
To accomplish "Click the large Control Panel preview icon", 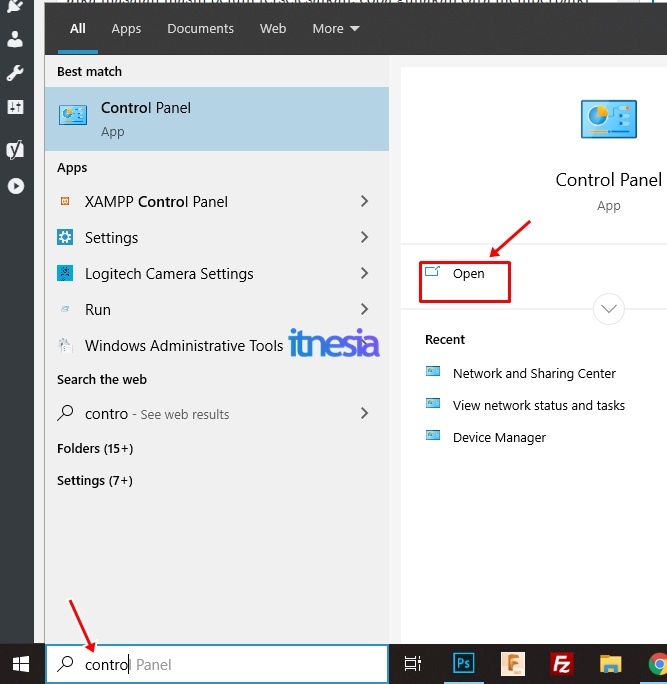I will click(609, 119).
